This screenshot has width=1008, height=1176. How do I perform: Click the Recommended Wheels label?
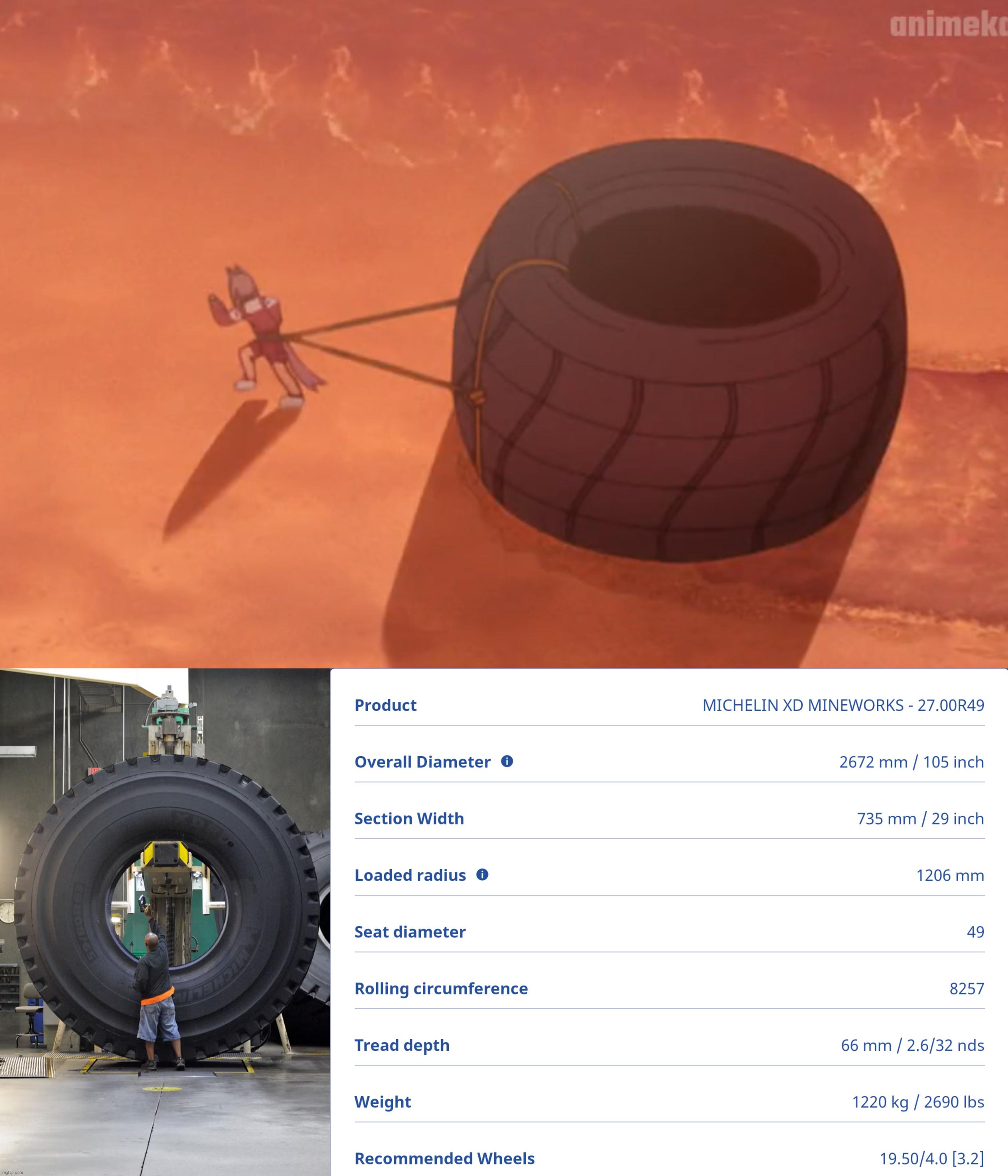tap(444, 1158)
